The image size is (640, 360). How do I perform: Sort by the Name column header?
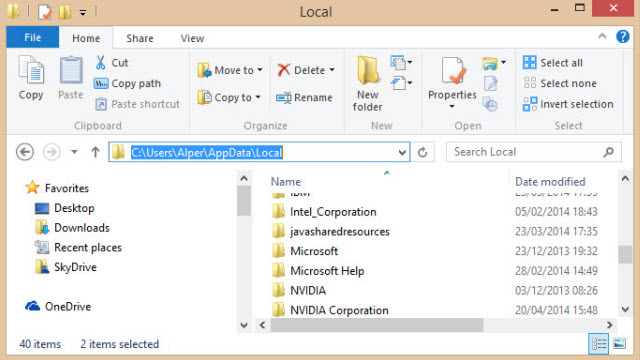tap(286, 182)
